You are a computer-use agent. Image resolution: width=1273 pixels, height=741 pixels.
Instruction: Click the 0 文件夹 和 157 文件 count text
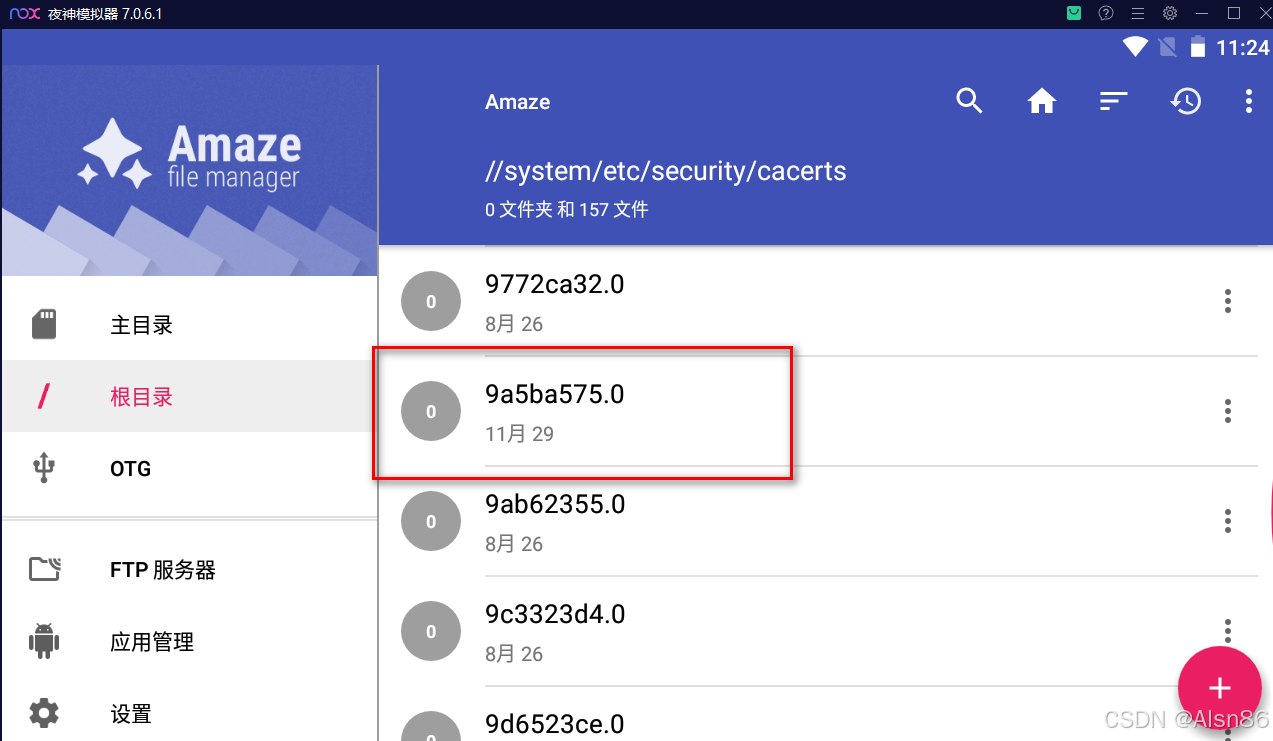pos(567,210)
